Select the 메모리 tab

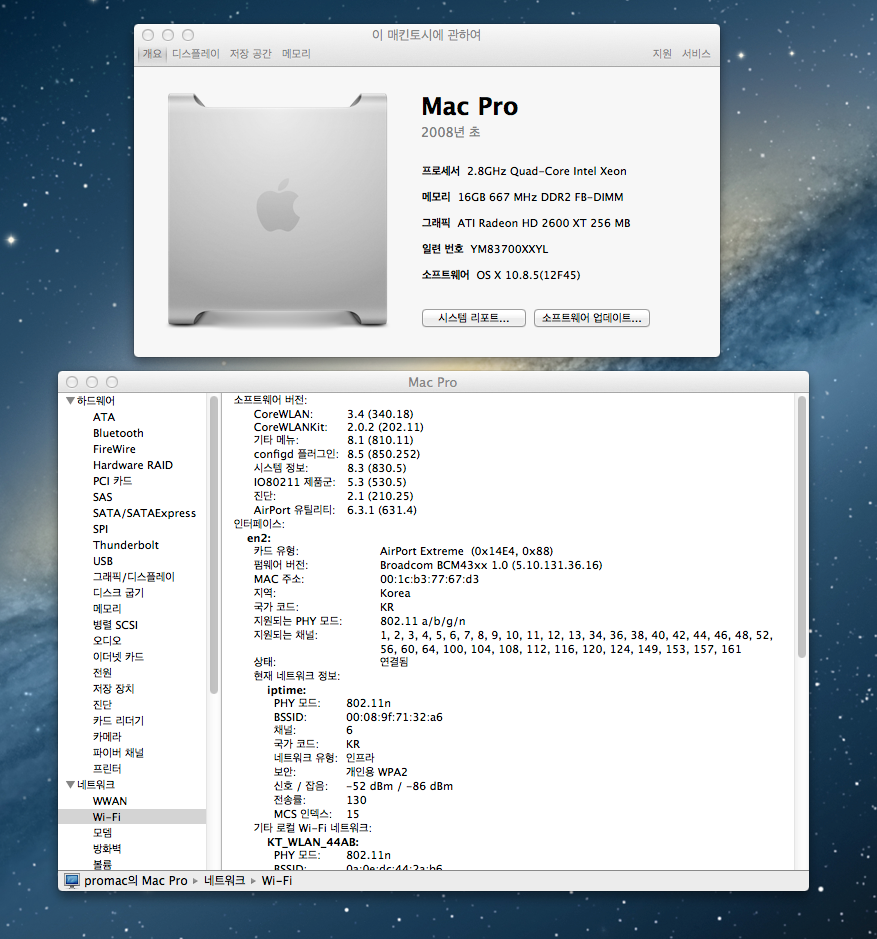tap(296, 54)
